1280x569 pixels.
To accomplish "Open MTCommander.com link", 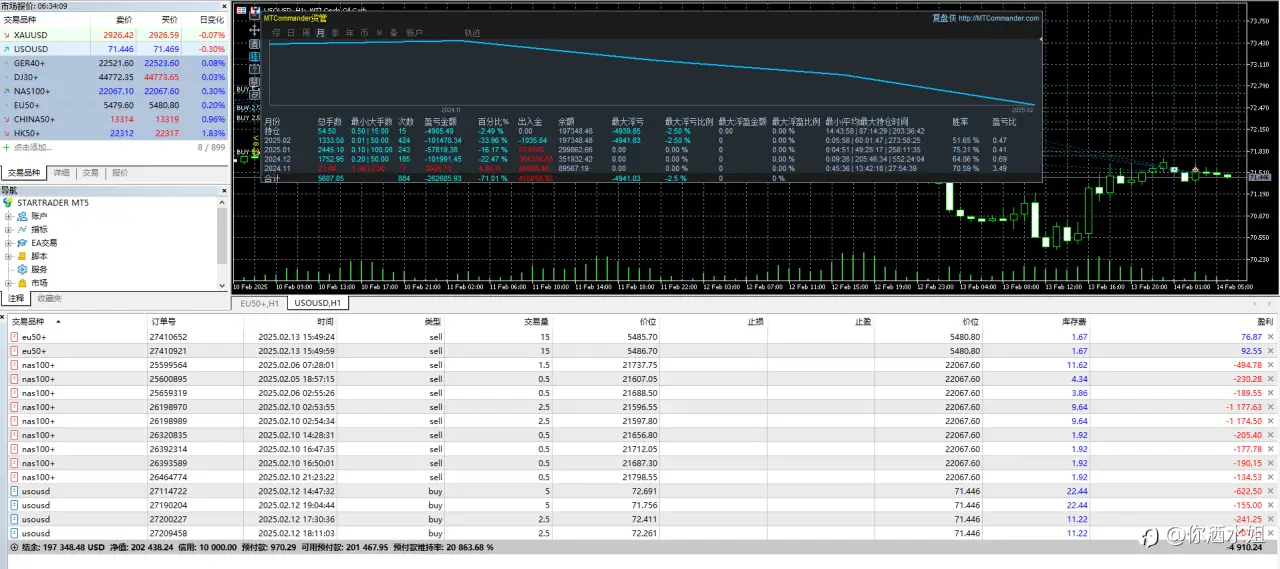I will (998, 17).
